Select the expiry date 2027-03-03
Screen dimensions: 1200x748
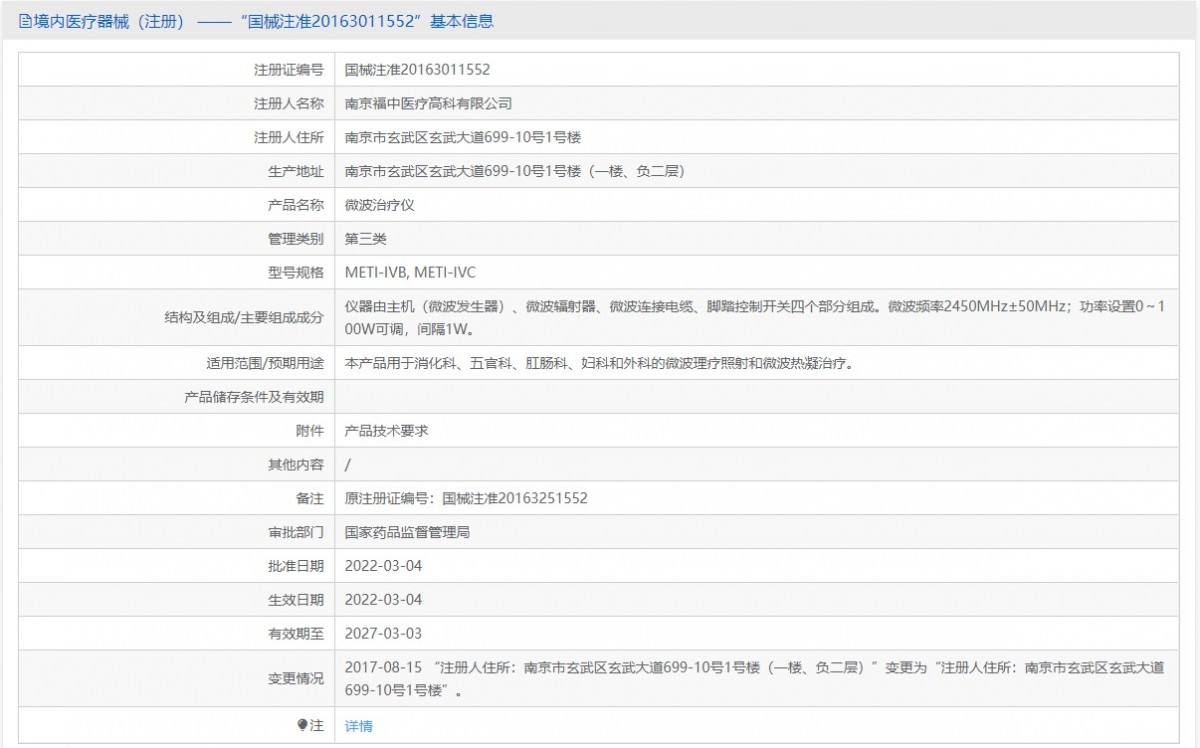click(x=383, y=634)
